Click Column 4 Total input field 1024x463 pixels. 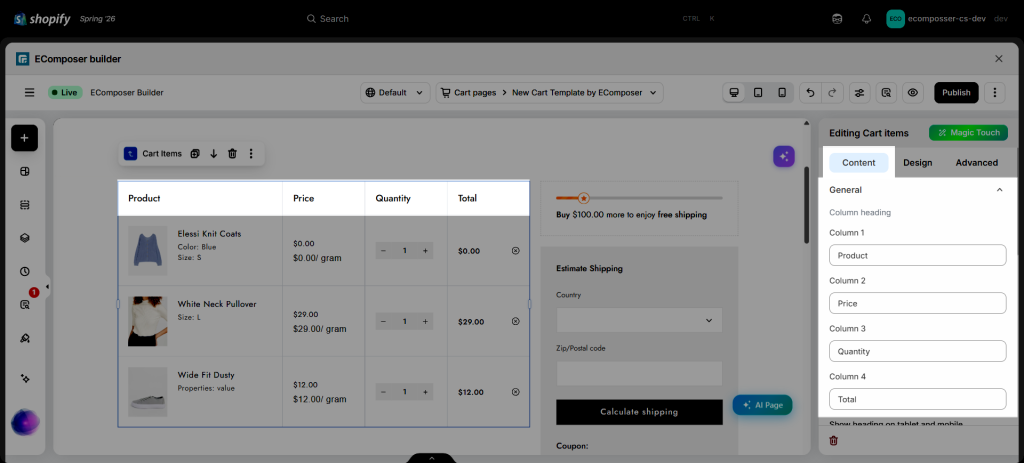[918, 398]
